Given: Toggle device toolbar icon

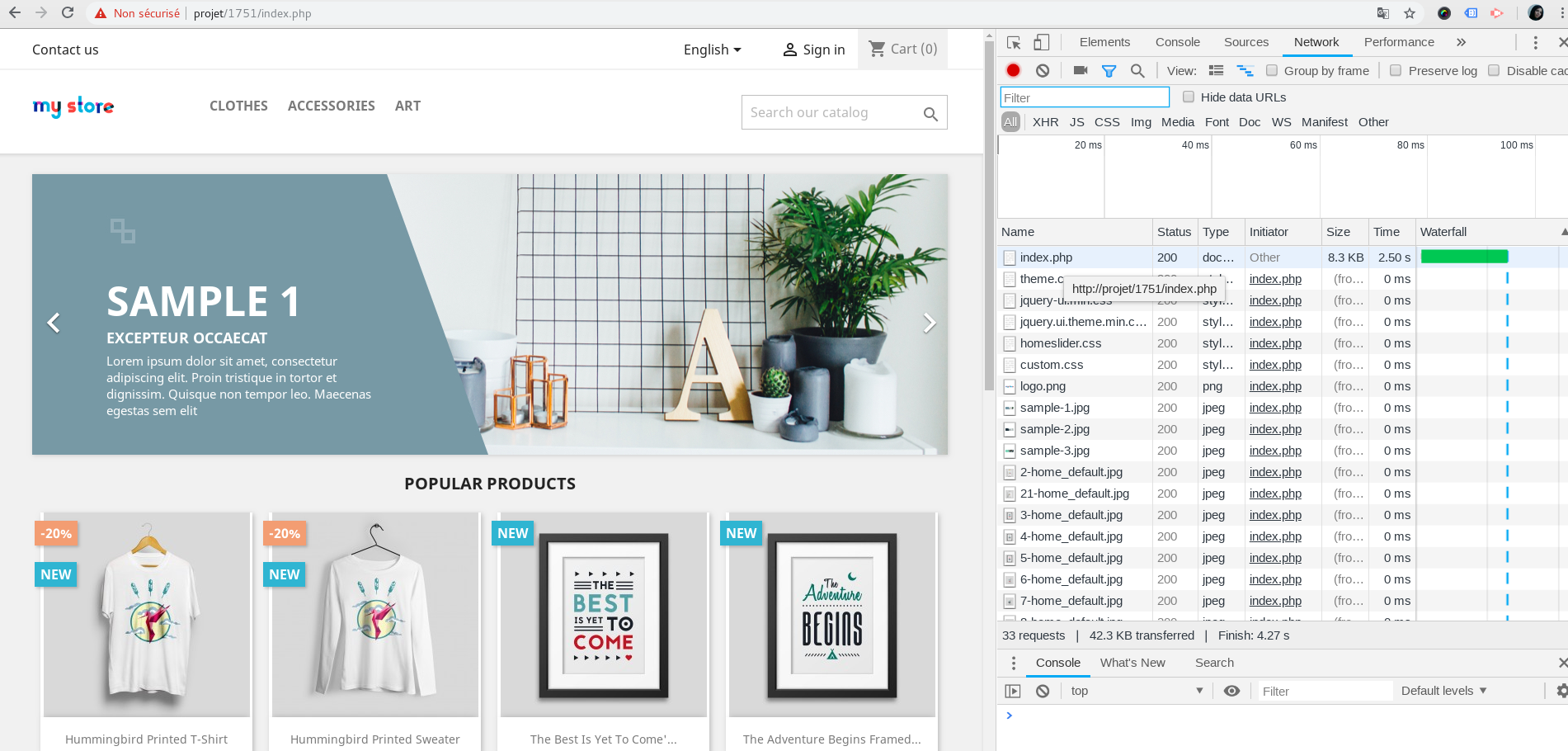Looking at the screenshot, I should coord(1042,42).
